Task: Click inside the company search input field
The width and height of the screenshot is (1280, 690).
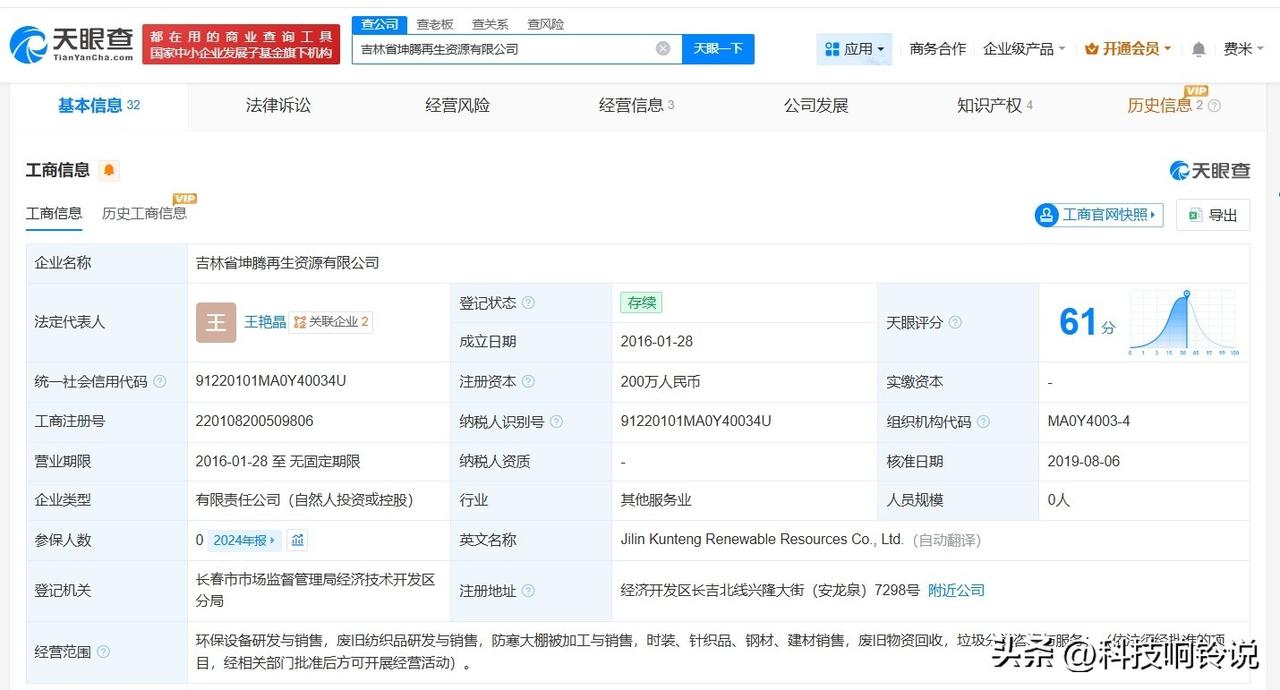Action: pyautogui.click(x=500, y=48)
